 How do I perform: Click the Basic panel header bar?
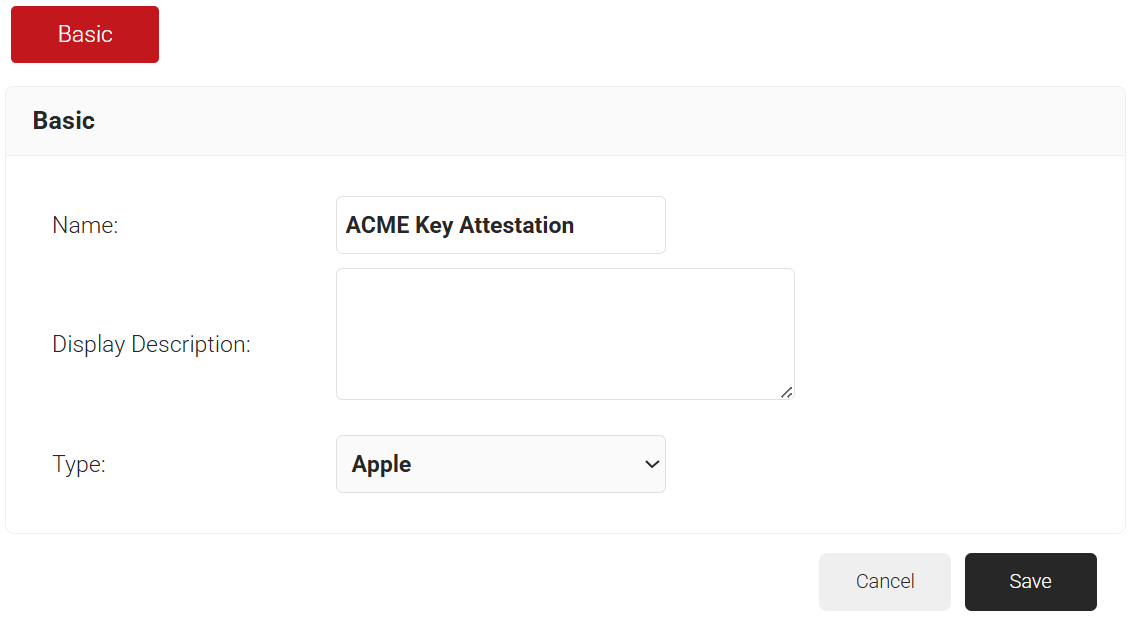[x=565, y=121]
